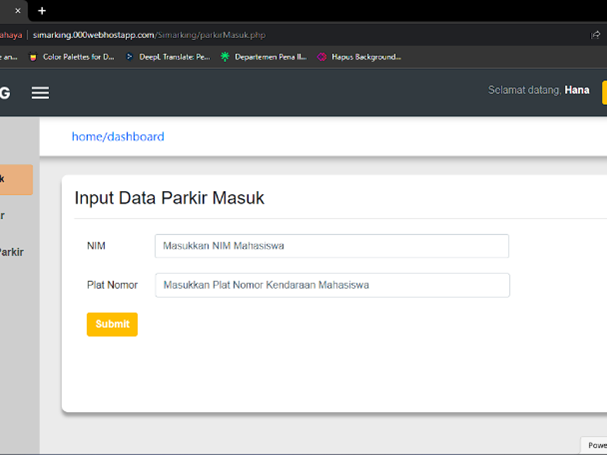607x455 pixels.
Task: Click the Hana username in header
Action: point(576,90)
